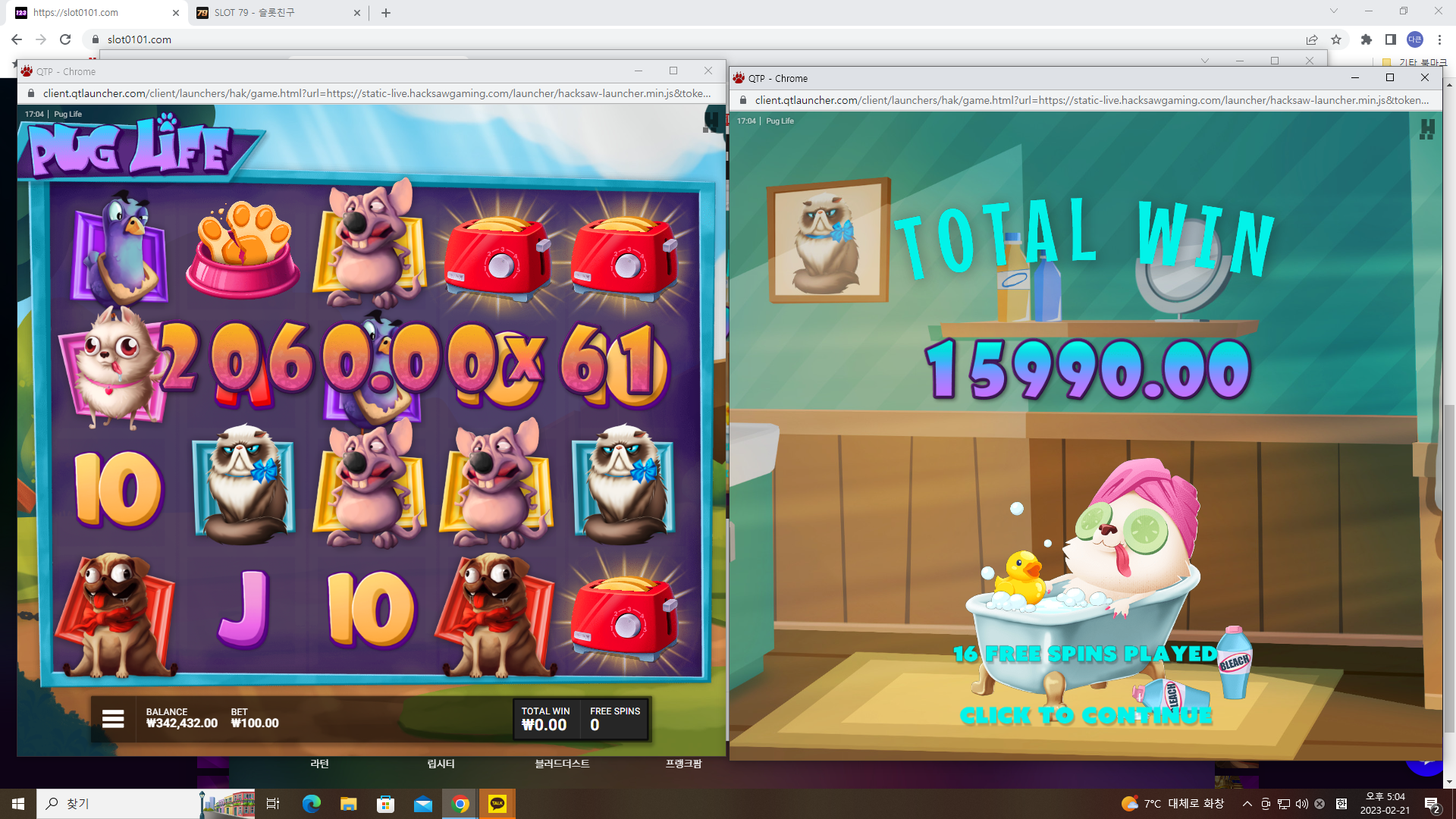Open Mail app from taskbar

422,804
